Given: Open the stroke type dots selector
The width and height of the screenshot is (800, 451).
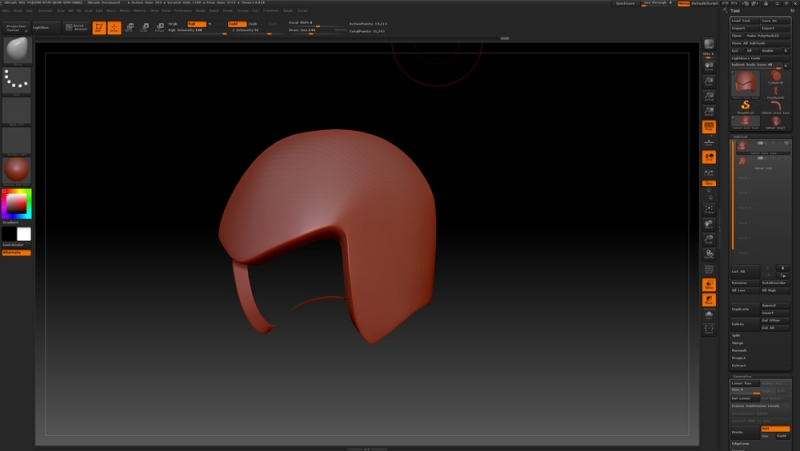Looking at the screenshot, I should (16, 80).
